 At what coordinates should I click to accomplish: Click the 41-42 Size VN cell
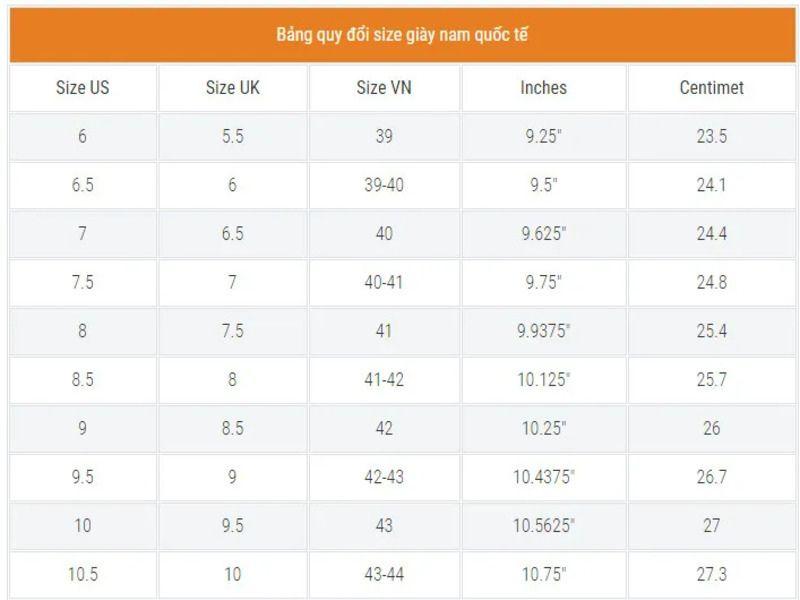tap(384, 380)
